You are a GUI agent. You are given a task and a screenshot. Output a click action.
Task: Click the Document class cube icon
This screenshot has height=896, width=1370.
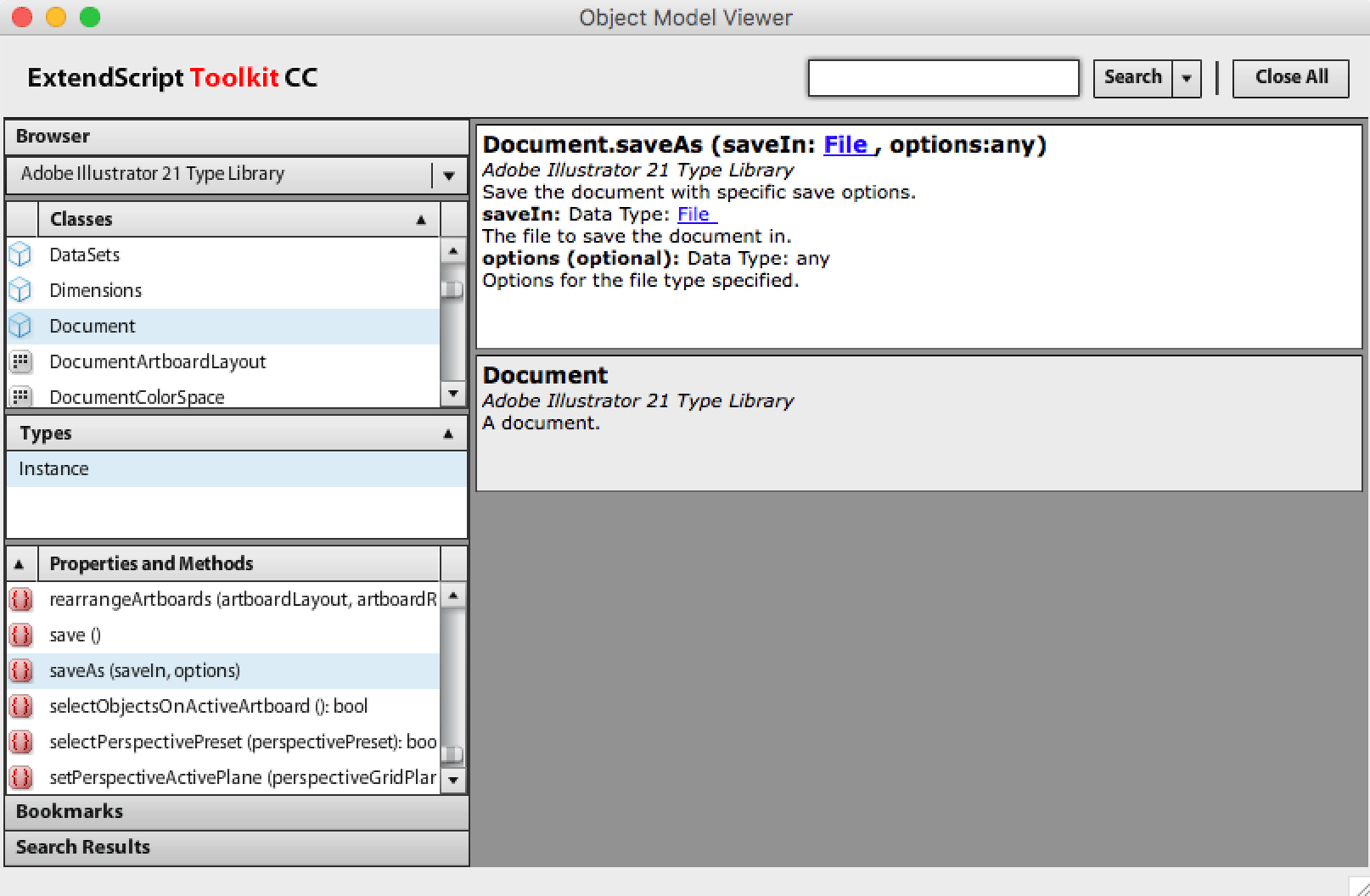pyautogui.click(x=20, y=326)
